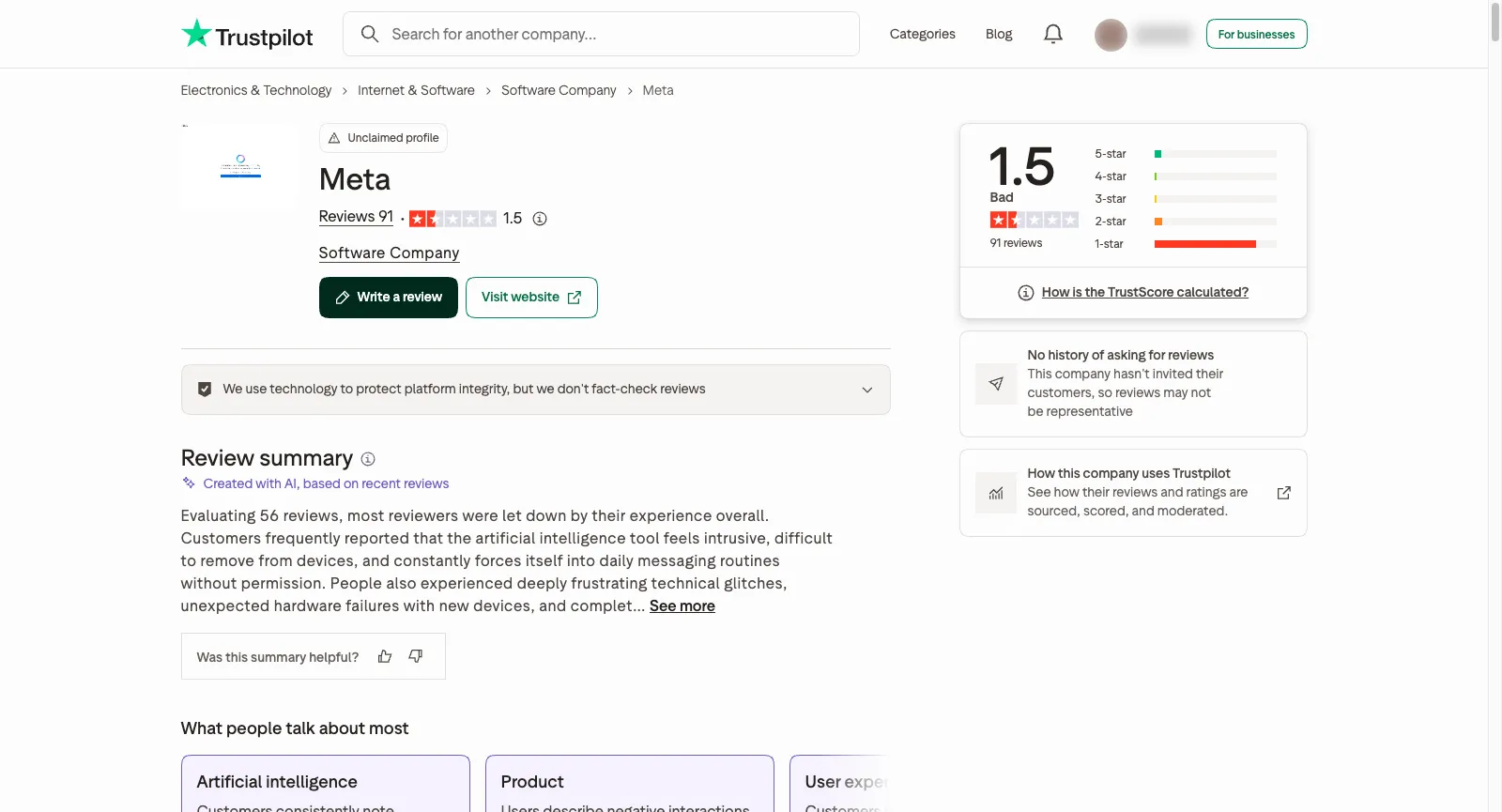Open How is the TrustScore calculated link
This screenshot has height=812, width=1502.
click(x=1145, y=293)
